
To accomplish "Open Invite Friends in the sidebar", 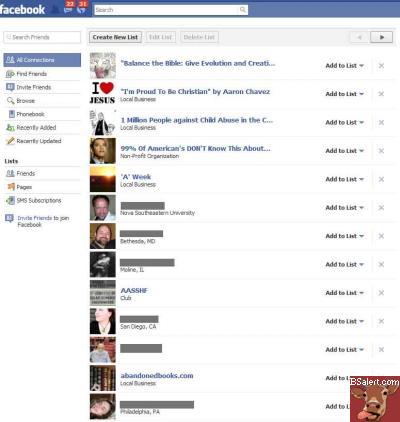I will [42, 87].
